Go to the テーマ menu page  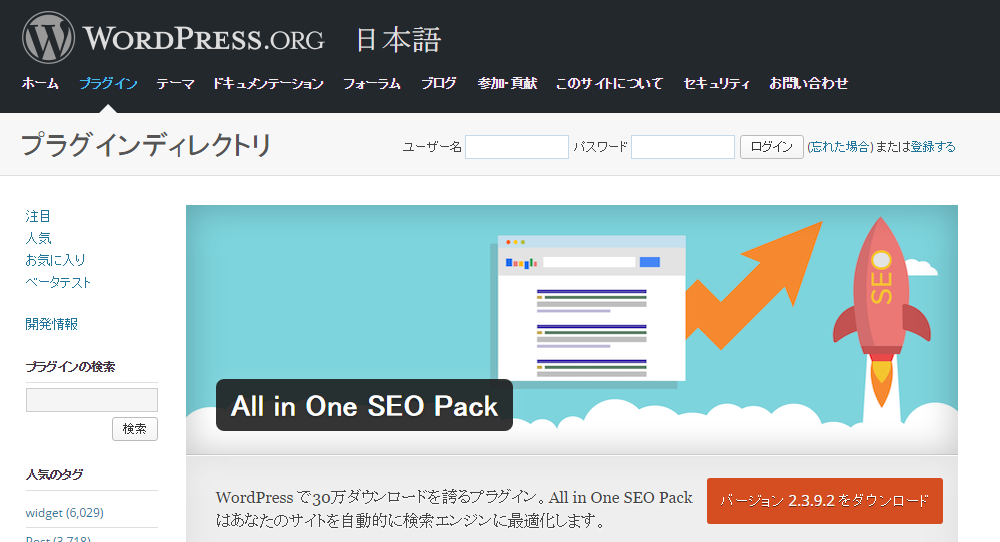[x=175, y=84]
